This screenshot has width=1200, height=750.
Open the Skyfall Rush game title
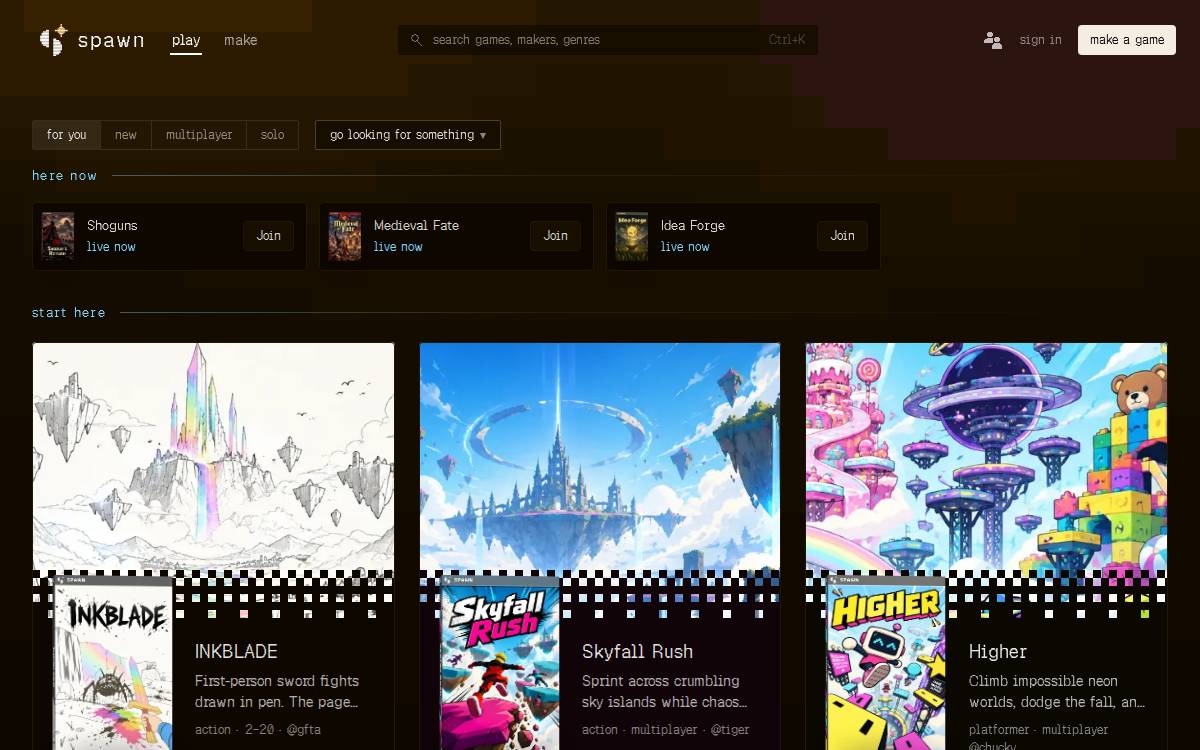tap(637, 652)
